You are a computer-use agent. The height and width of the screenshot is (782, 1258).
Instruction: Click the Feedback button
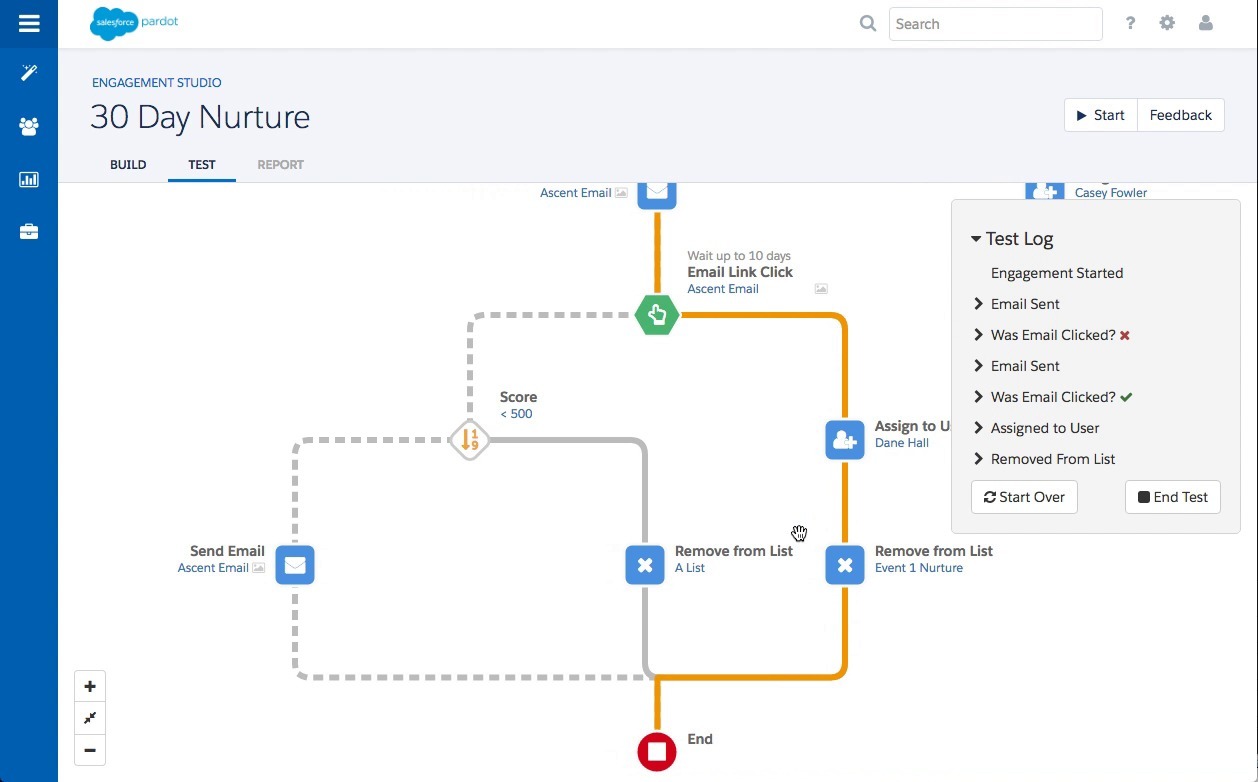(x=1181, y=115)
